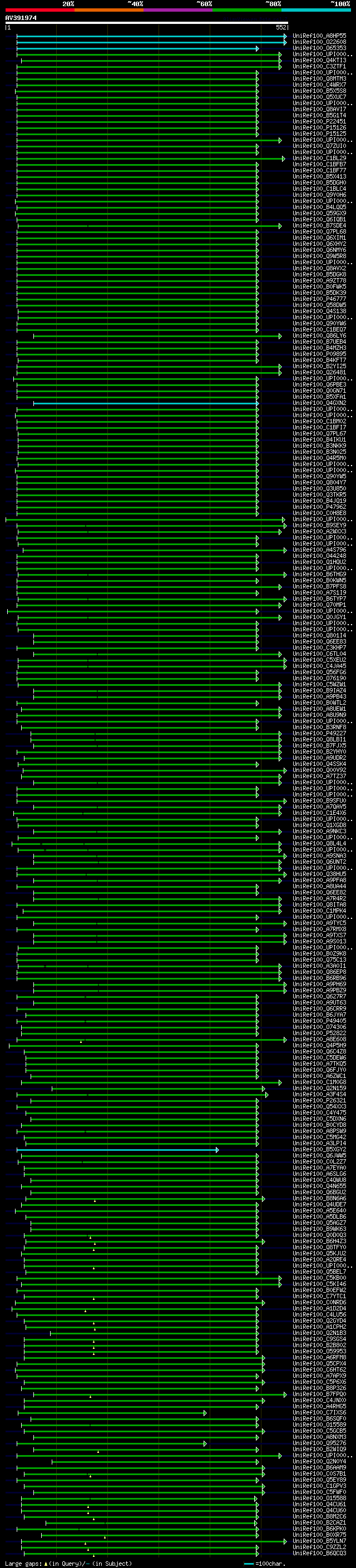
Task: Select label UniRef100_C1MQG8
Action: pos(319,1082)
